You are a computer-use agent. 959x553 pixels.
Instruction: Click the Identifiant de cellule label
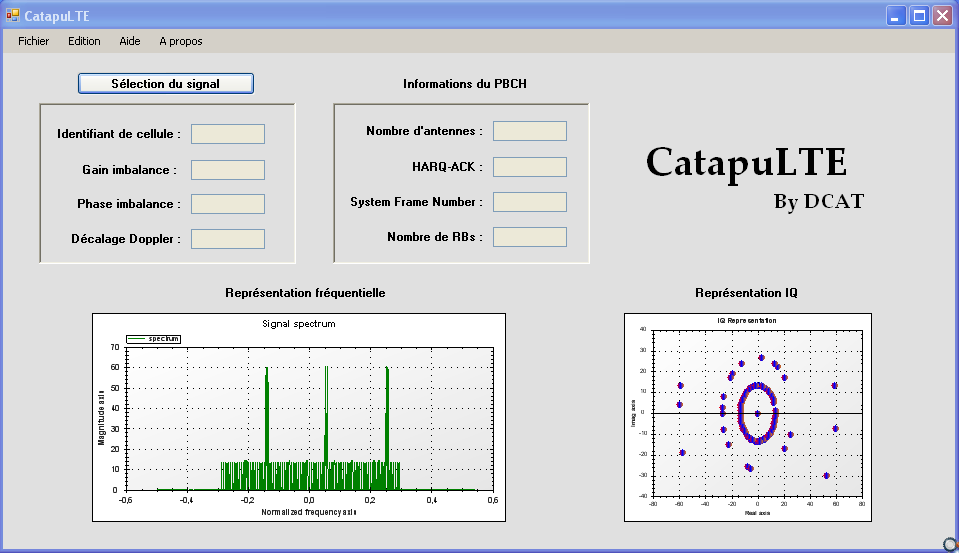(119, 134)
